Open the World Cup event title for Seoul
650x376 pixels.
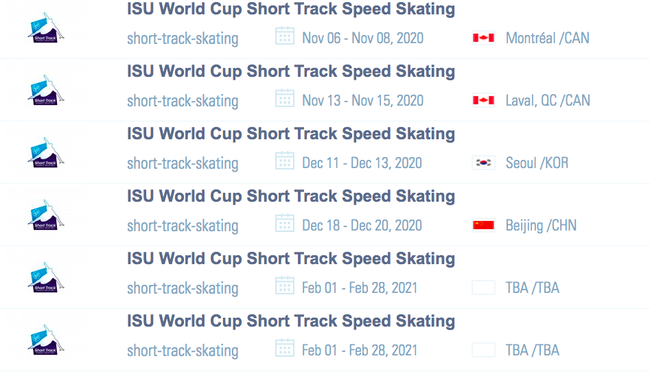tap(291, 134)
